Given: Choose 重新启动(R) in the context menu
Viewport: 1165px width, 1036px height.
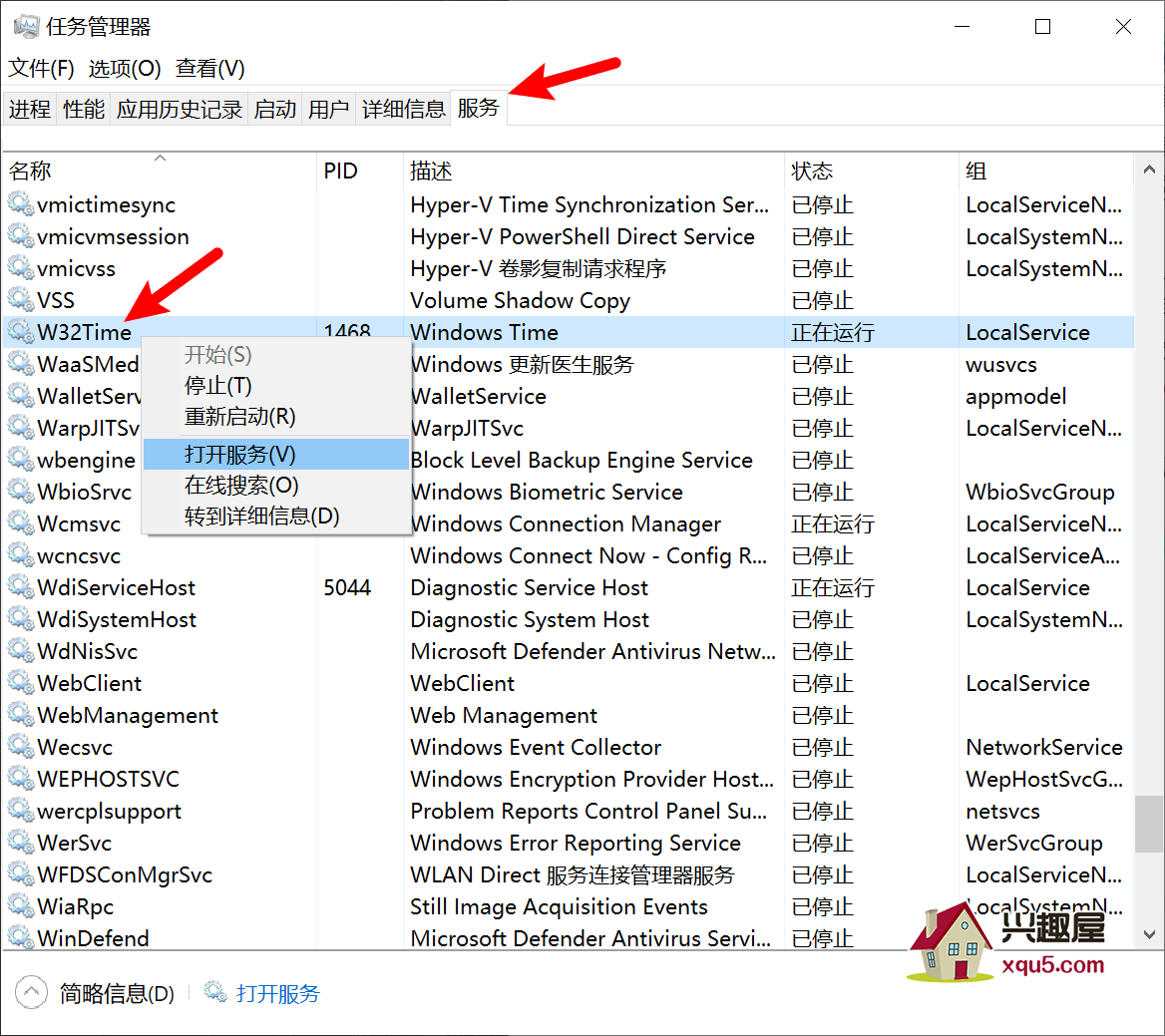Looking at the screenshot, I should point(275,417).
